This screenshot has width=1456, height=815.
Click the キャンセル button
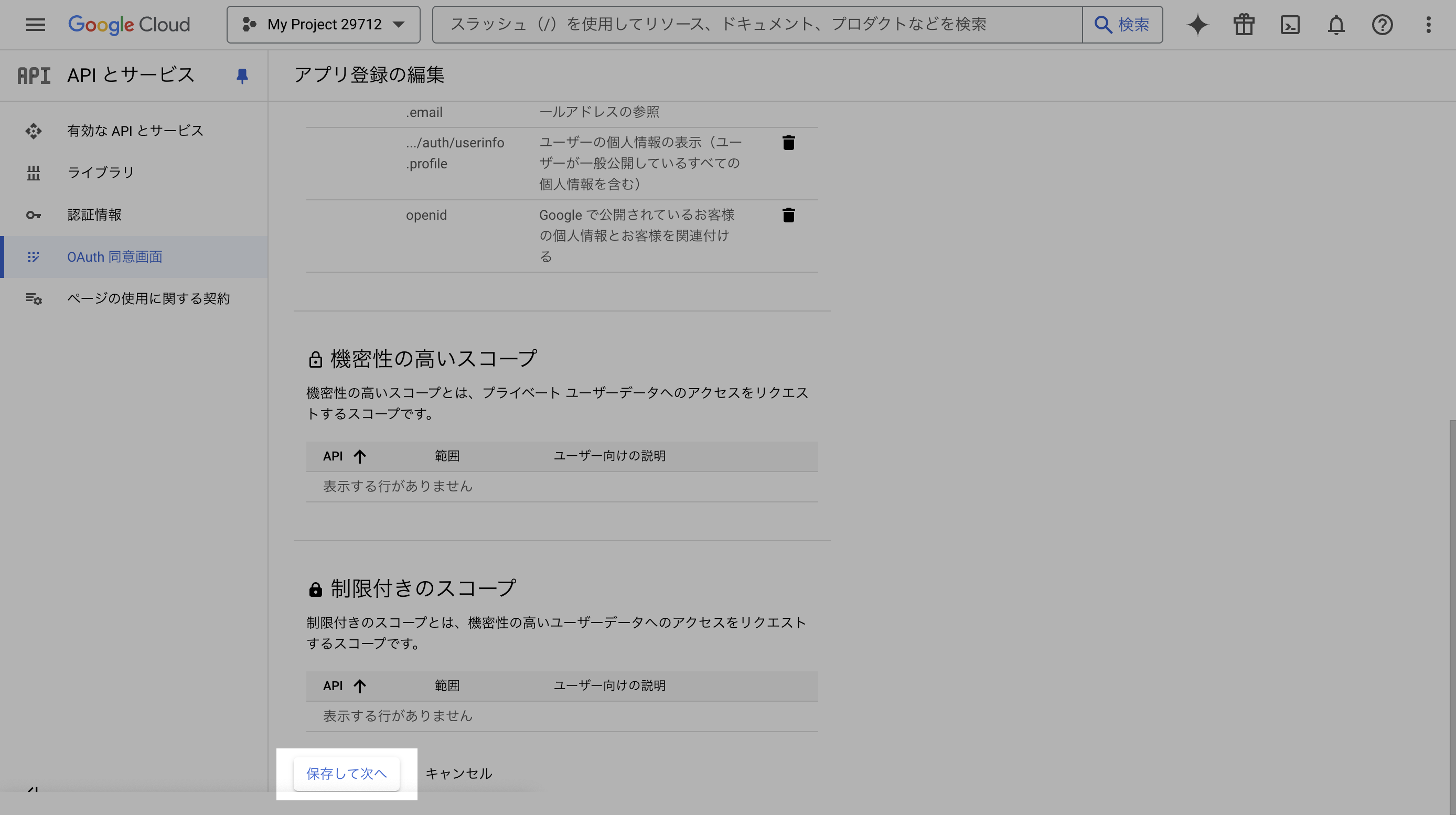(458, 773)
